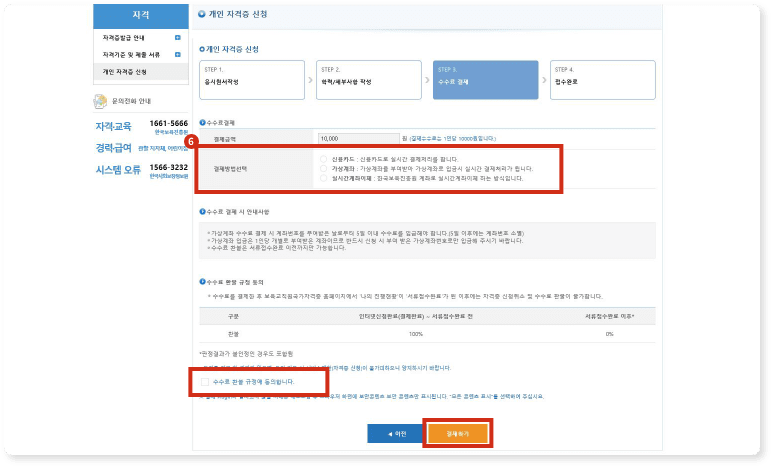Go to STEP 2 학력/세부사항 작성 box

tap(369, 80)
